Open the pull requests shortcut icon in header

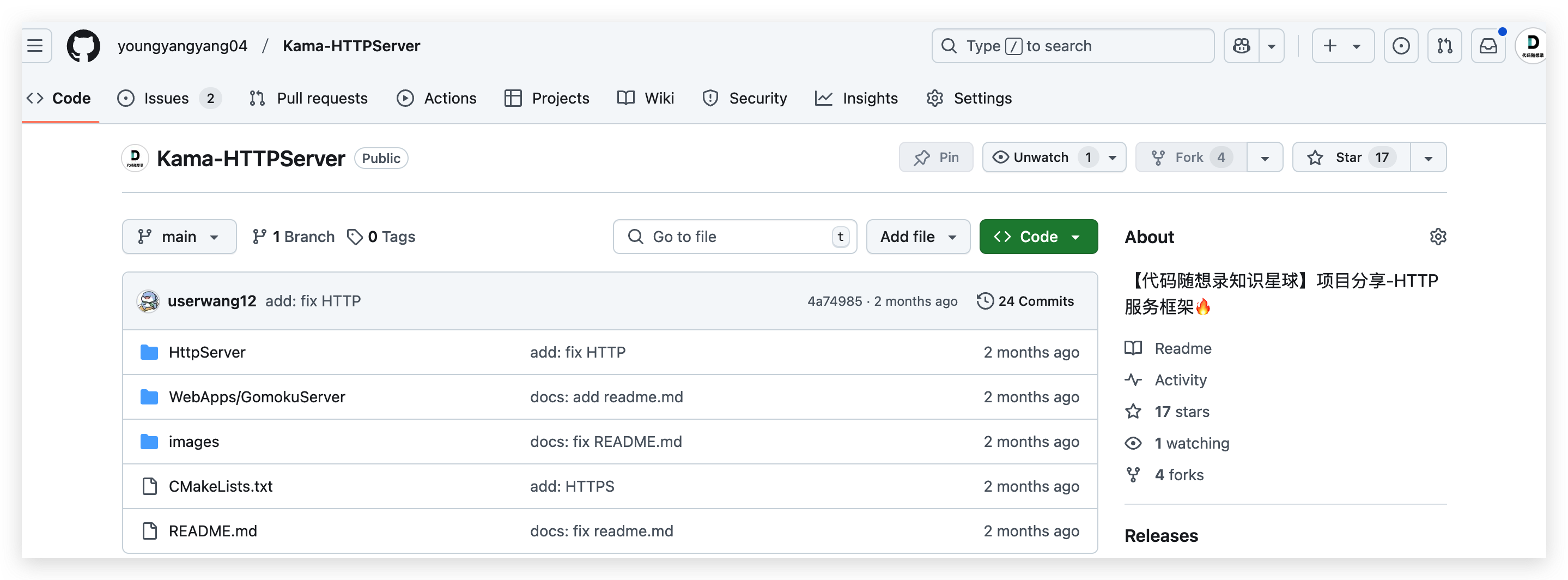[x=1444, y=46]
